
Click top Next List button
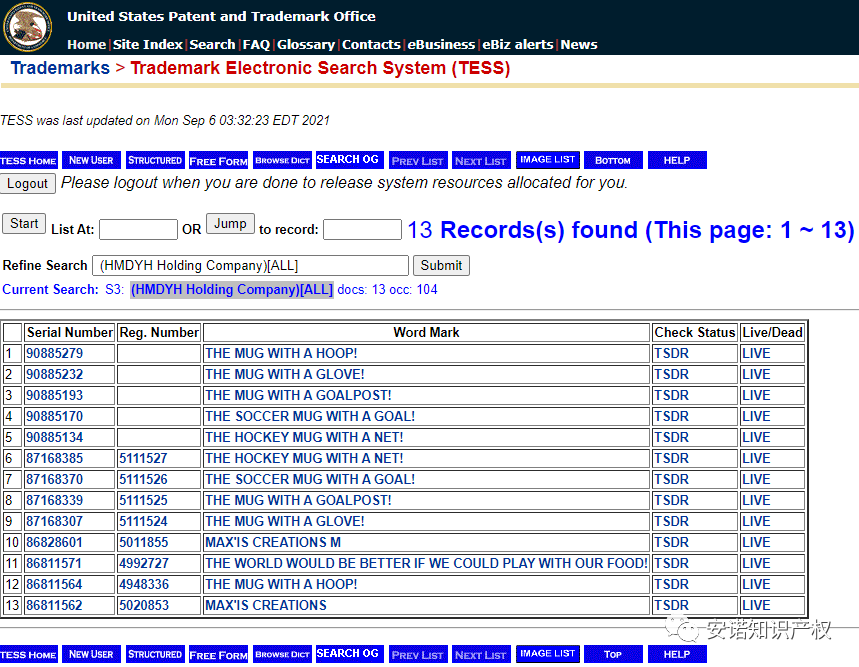pyautogui.click(x=480, y=160)
